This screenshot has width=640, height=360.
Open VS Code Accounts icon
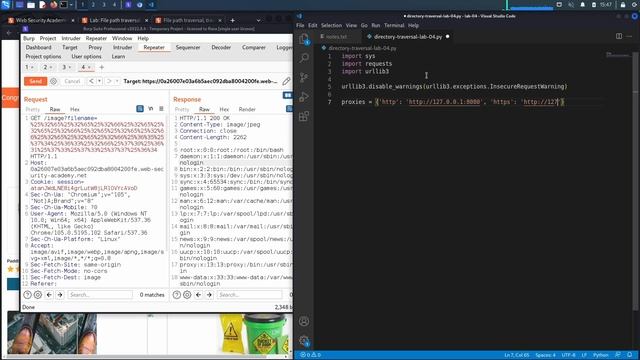[x=304, y=321]
